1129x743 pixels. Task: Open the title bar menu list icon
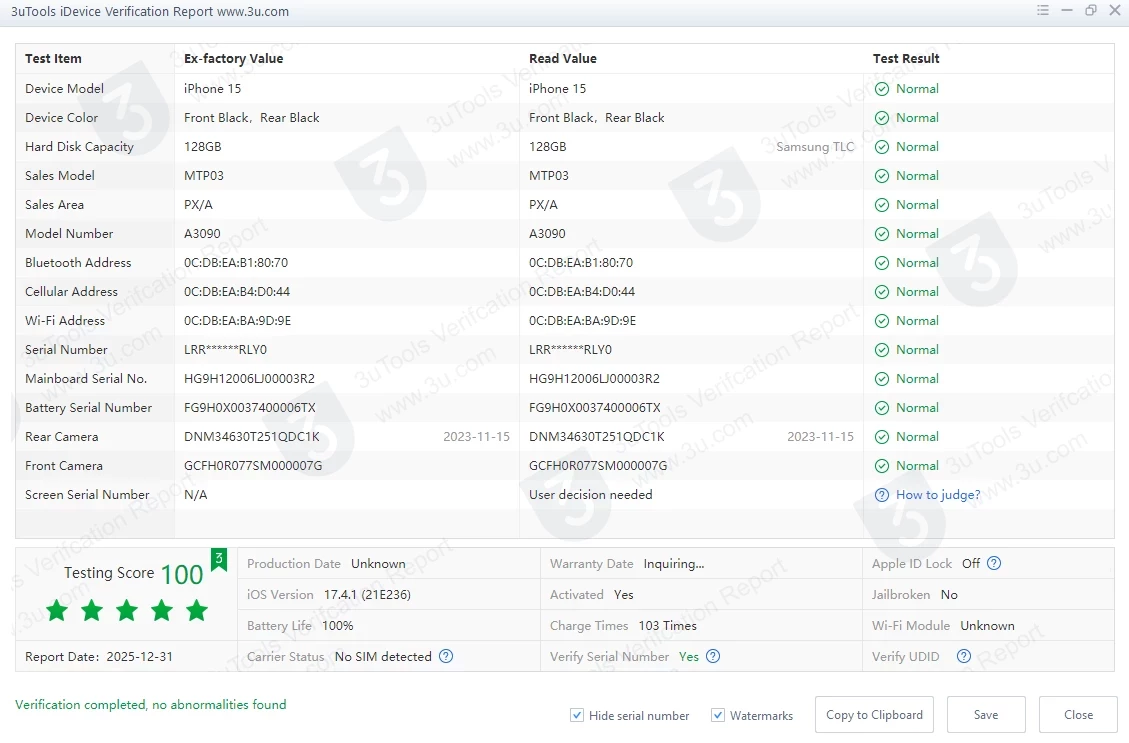[1043, 11]
